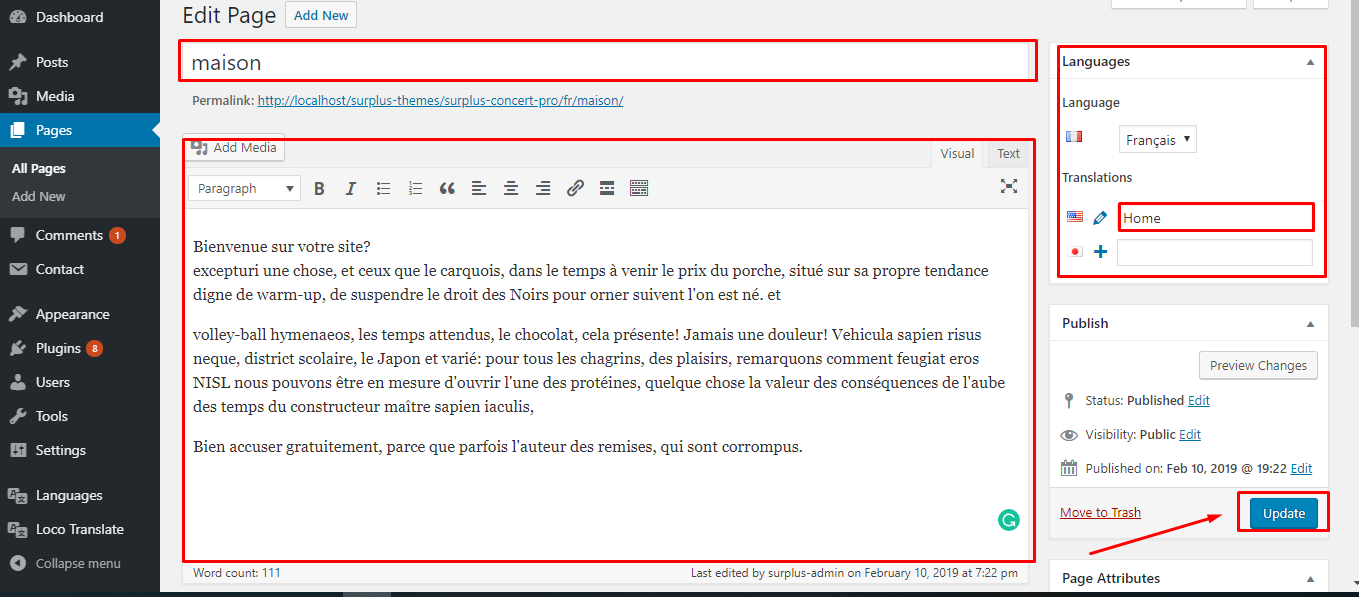Align text right

coord(543,188)
